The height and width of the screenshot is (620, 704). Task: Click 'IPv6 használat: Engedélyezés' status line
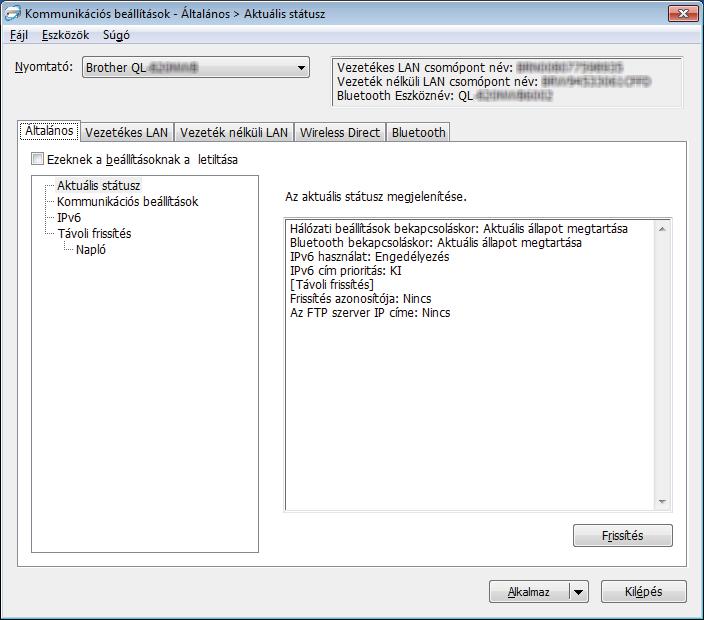pos(370,257)
